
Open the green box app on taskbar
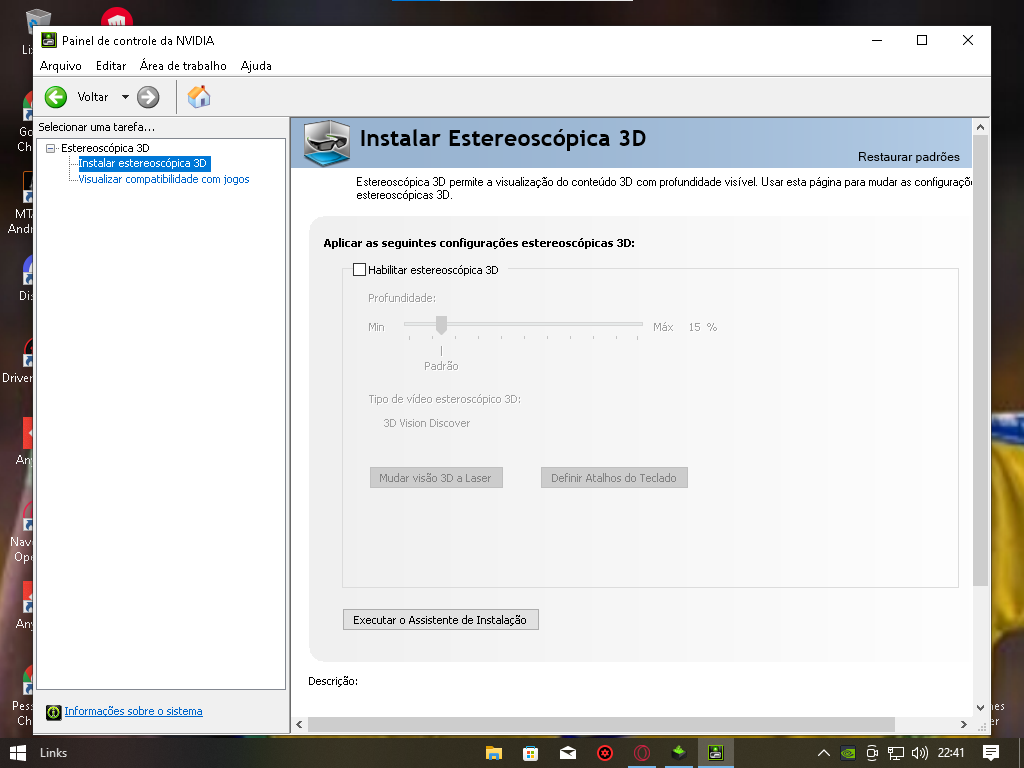click(x=679, y=753)
